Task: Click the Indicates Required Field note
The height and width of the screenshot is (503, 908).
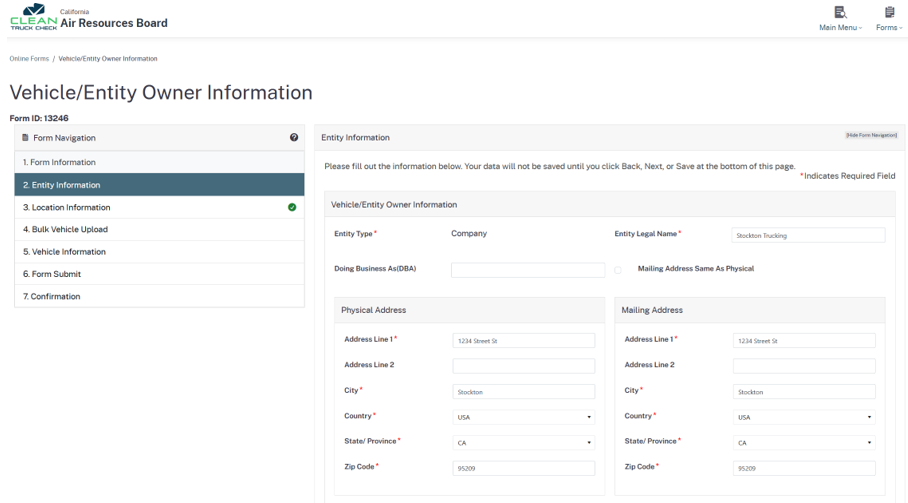Action: coord(848,176)
